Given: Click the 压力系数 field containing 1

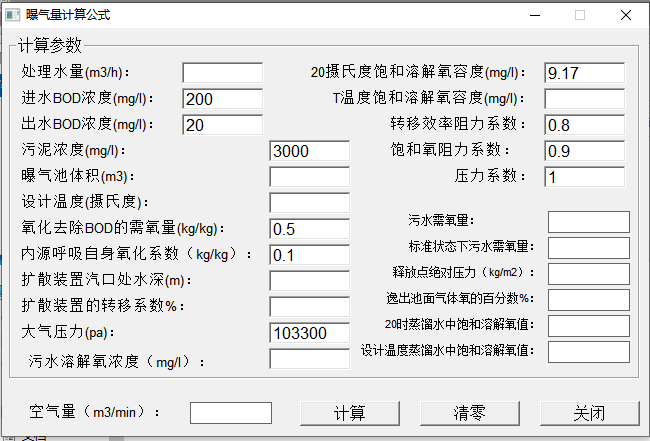Looking at the screenshot, I should [584, 177].
